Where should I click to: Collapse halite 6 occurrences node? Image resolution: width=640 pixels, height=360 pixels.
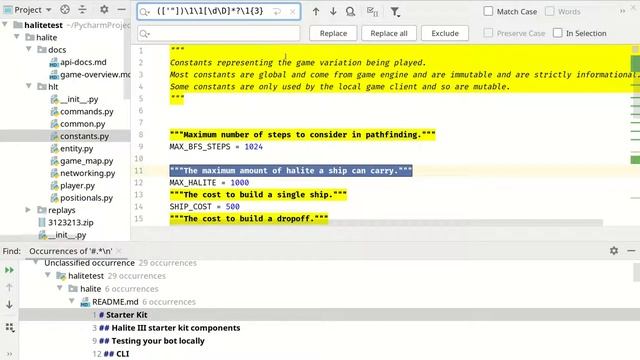(60, 289)
